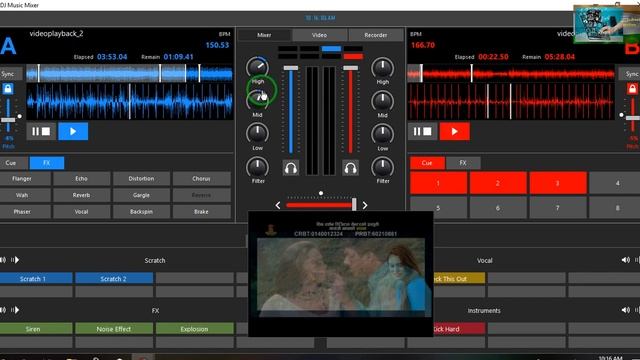Trigger the Backspin effect

pyautogui.click(x=141, y=211)
